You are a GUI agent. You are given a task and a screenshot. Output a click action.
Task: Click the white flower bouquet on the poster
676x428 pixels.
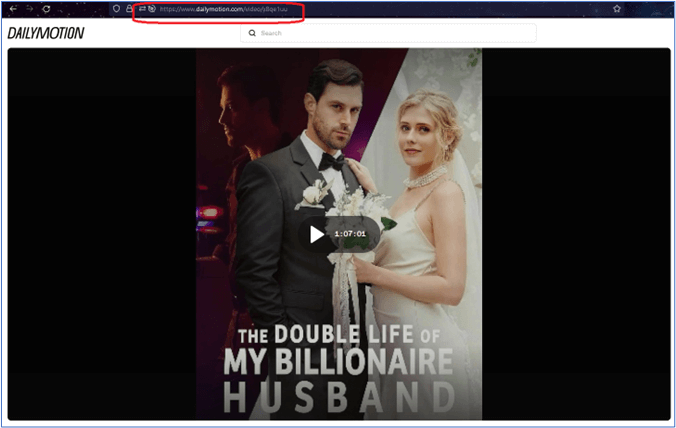318,196
